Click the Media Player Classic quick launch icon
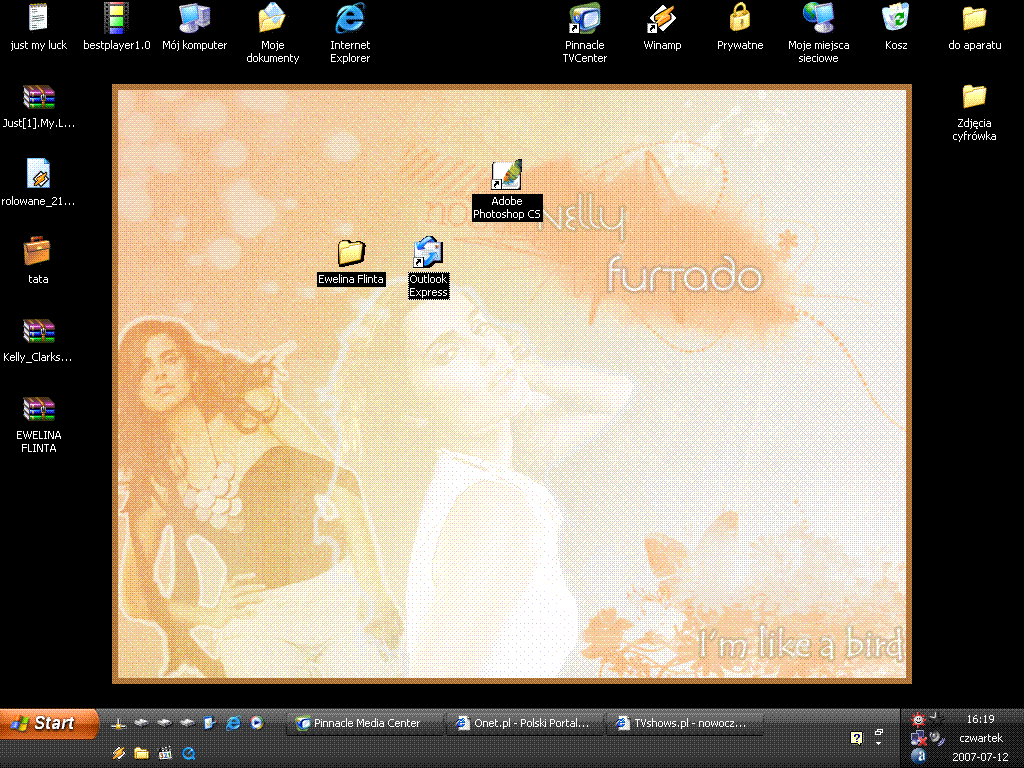The height and width of the screenshot is (768, 1024). [x=165, y=754]
